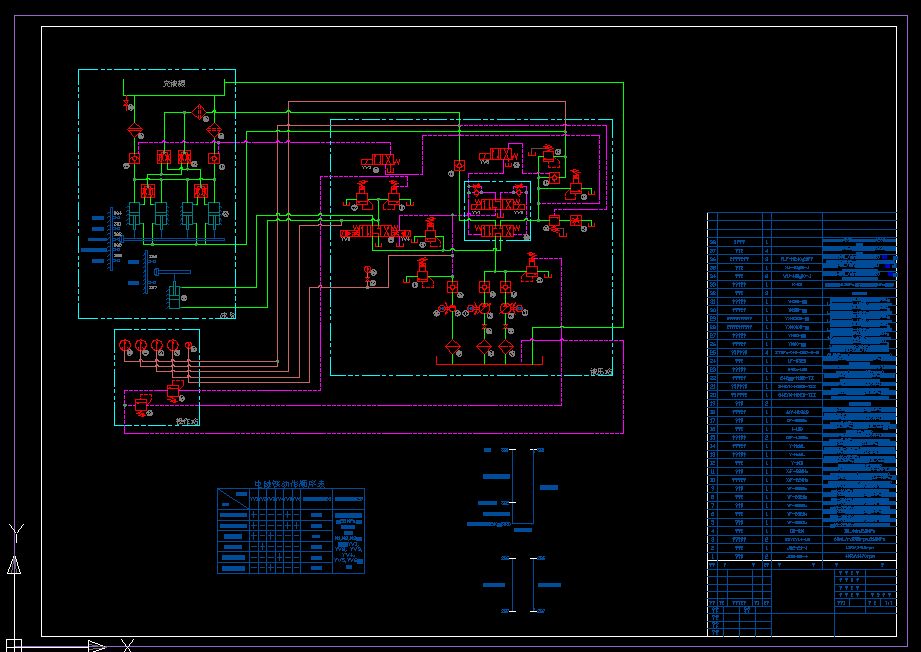Select the upper solenoid valve inside nested cyan box
Image resolution: width=921 pixels, height=652 pixels.
[x=497, y=205]
